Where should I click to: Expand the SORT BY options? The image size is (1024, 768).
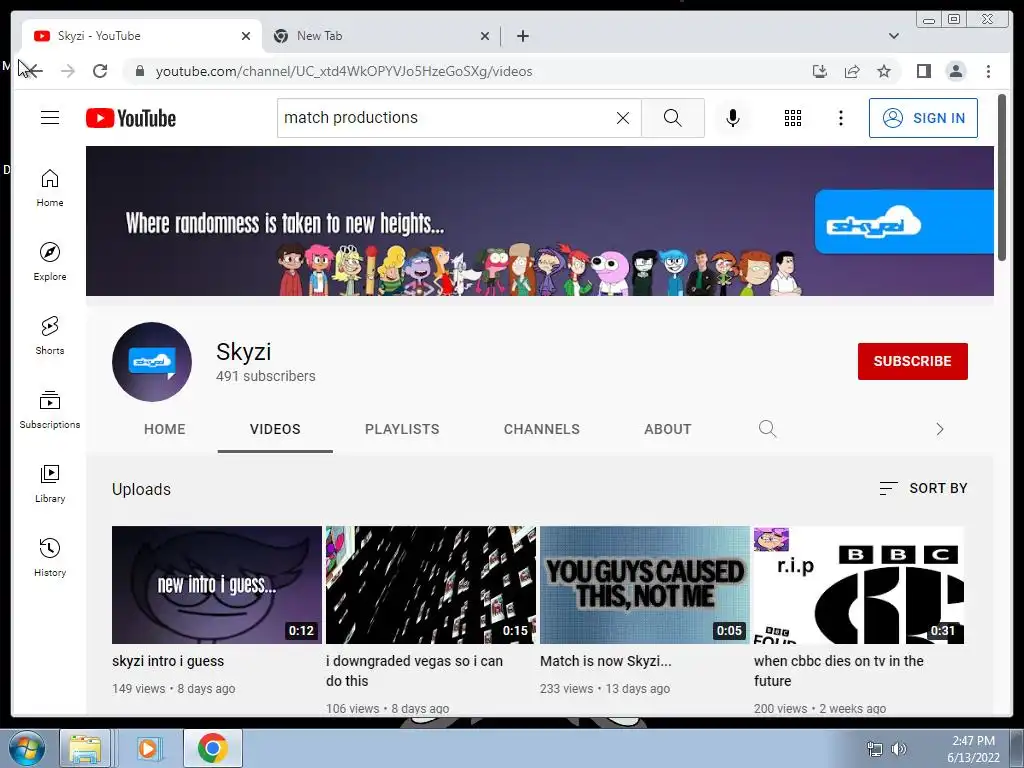pyautogui.click(x=923, y=488)
